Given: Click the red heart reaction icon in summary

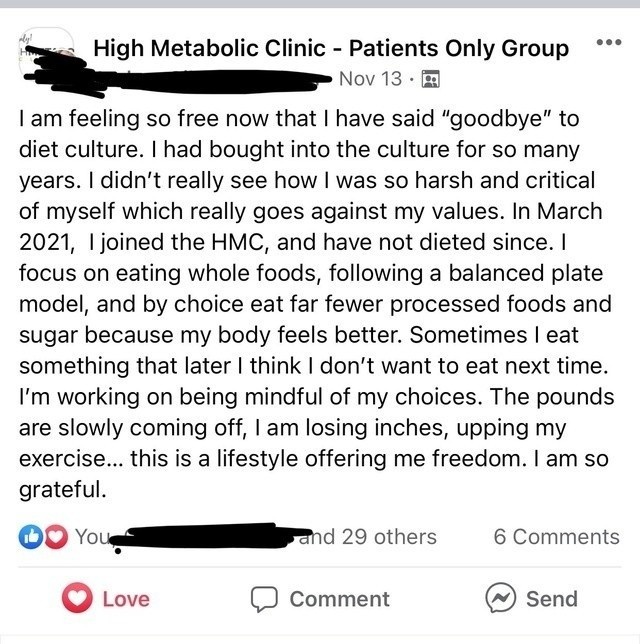Looking at the screenshot, I should (x=56, y=537).
